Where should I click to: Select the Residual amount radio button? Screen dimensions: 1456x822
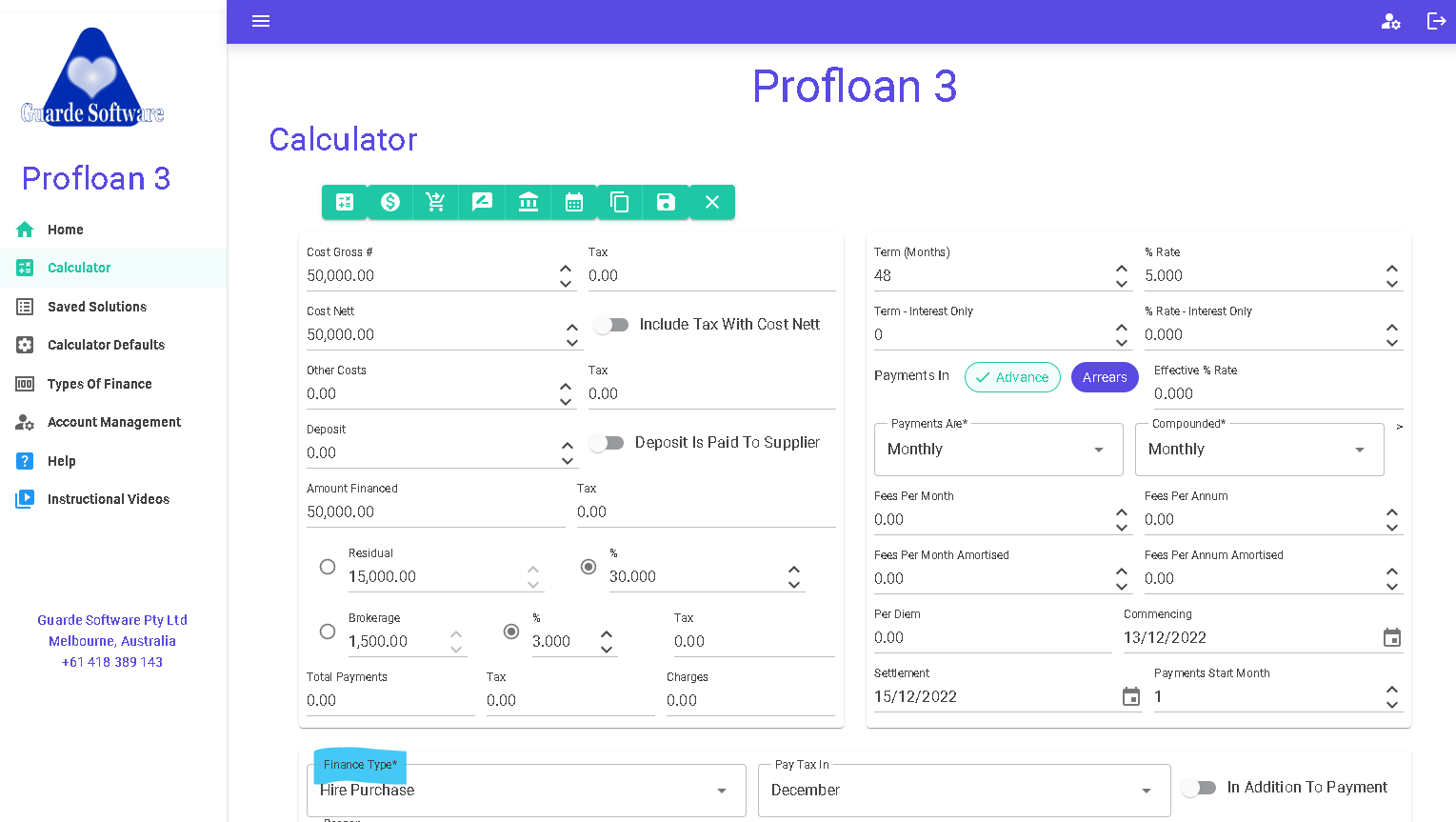pyautogui.click(x=328, y=567)
